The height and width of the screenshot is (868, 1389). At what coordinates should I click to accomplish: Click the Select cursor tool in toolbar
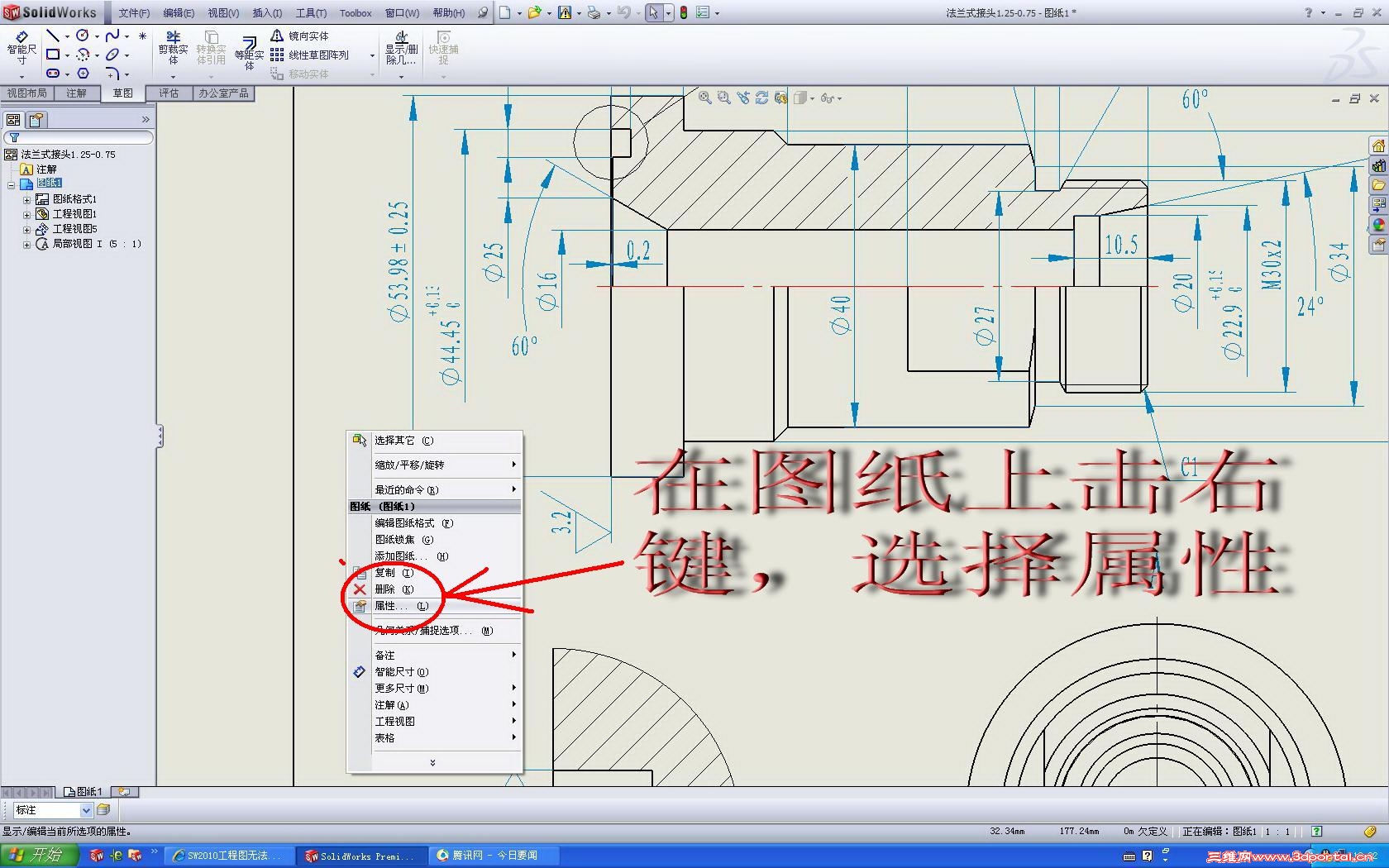[653, 12]
